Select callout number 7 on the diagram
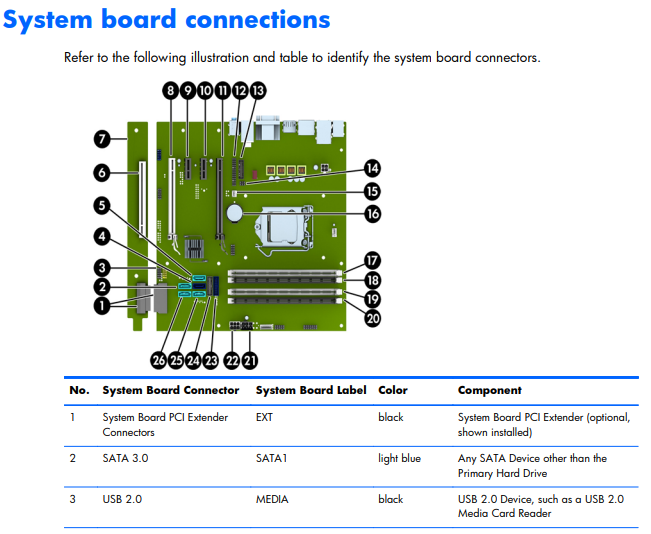Image resolution: width=651 pixels, height=534 pixels. click(102, 139)
